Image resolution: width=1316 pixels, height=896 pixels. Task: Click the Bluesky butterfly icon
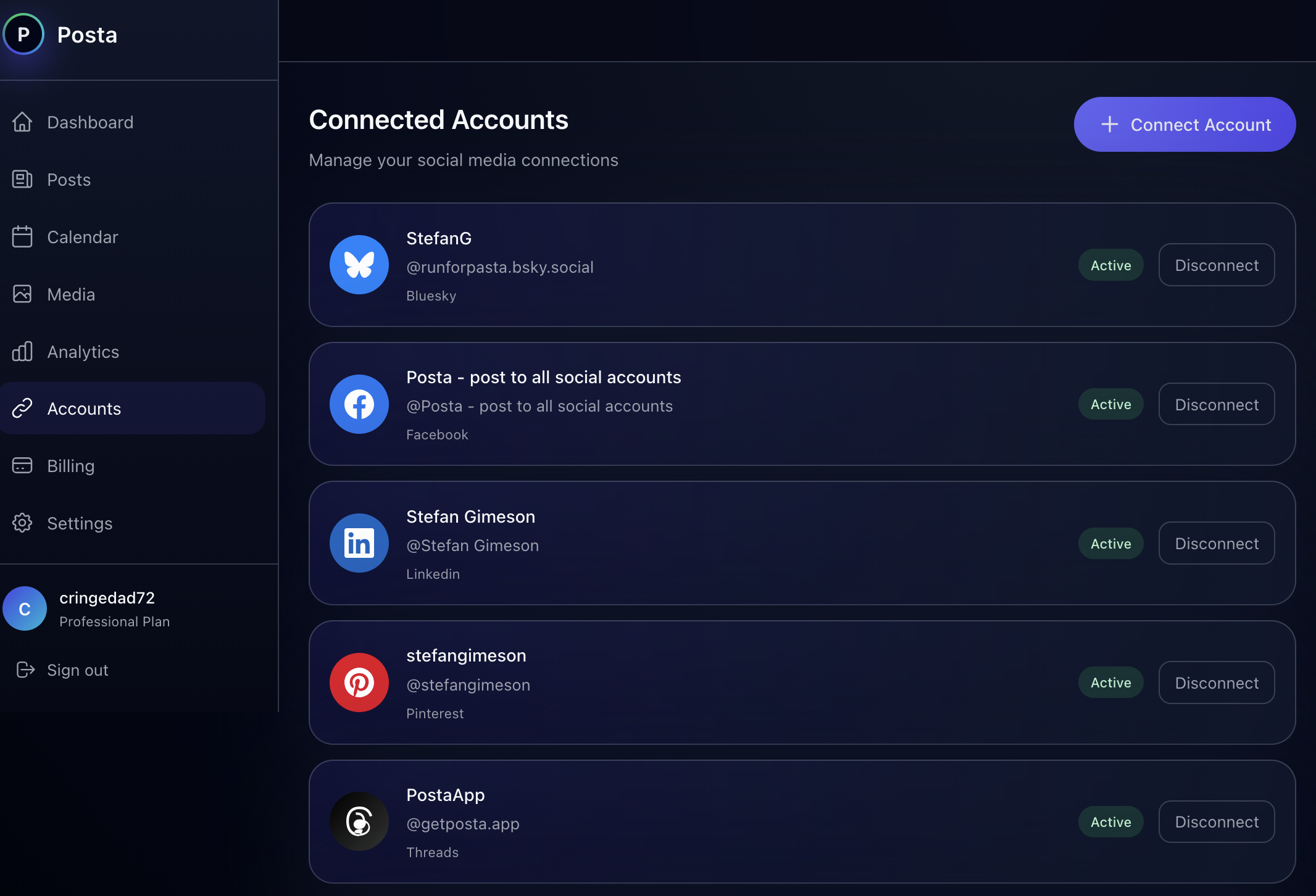click(359, 265)
